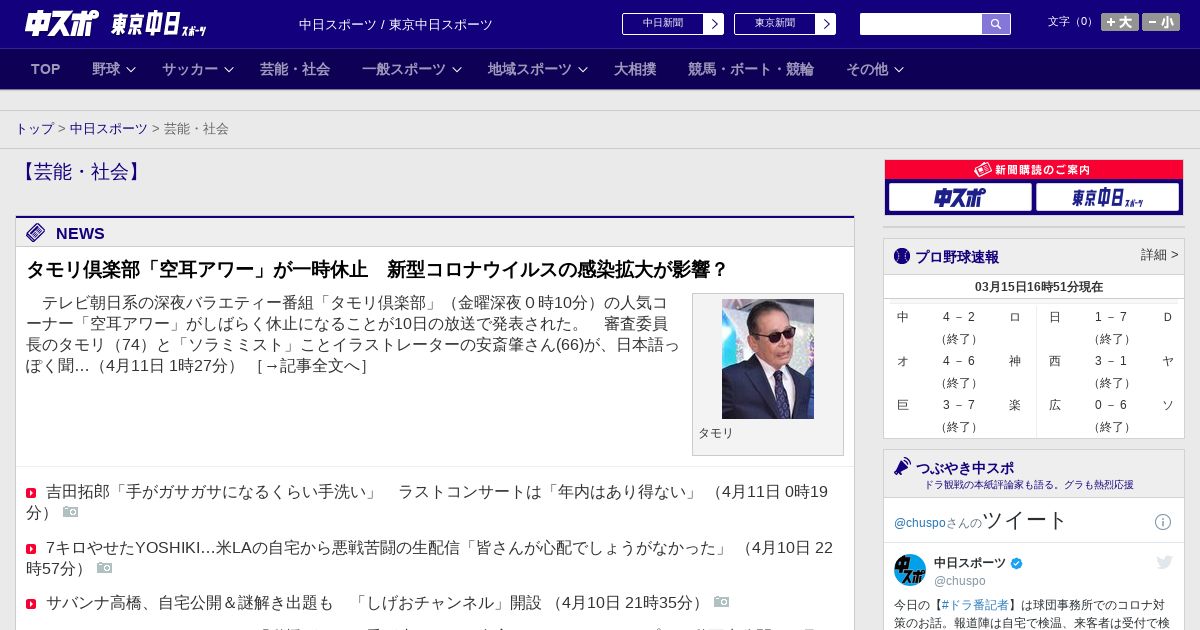The width and height of the screenshot is (1200, 630).
Task: Click 中スポ subscription banner button
Action: point(960,197)
